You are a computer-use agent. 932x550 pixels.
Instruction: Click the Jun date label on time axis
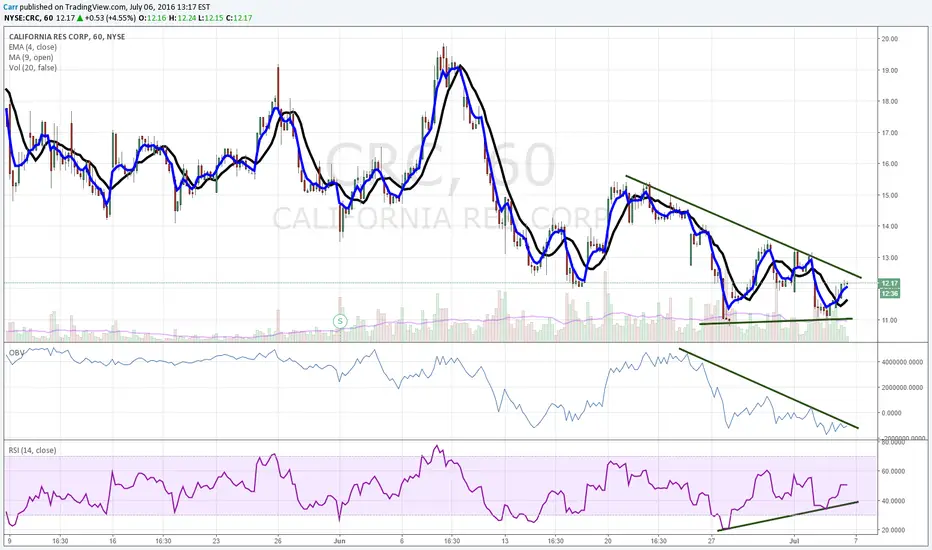coord(339,541)
